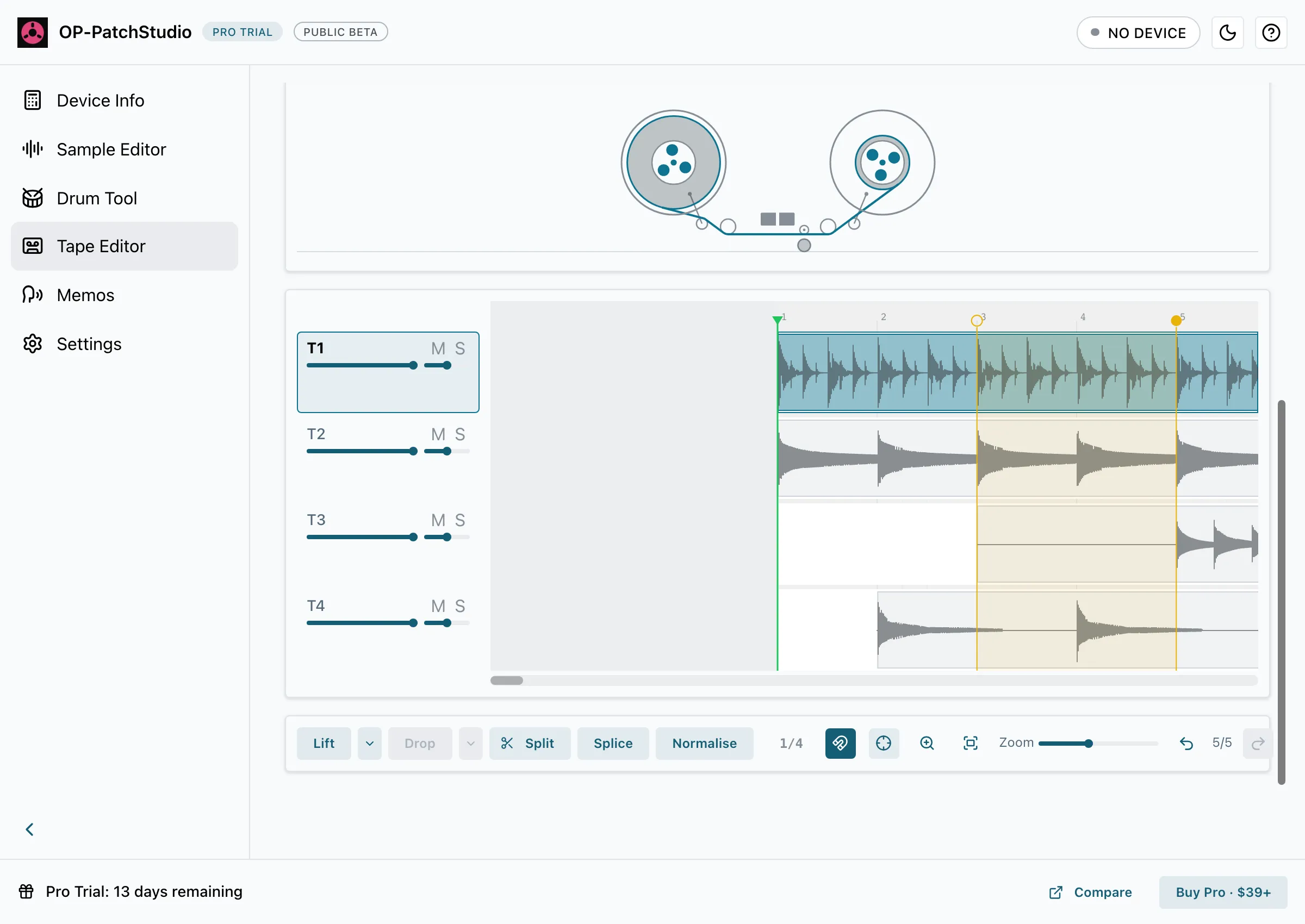Click the zoom-in magnifier icon
The image size is (1305, 924).
coord(927,743)
